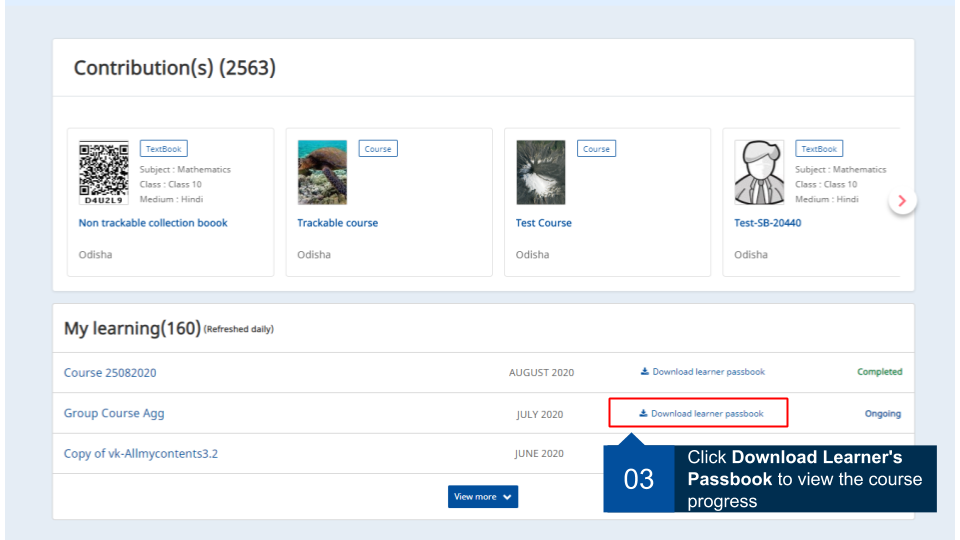The height and width of the screenshot is (540, 960).
Task: Select the mountain Test Course thumbnail
Action: 541,173
